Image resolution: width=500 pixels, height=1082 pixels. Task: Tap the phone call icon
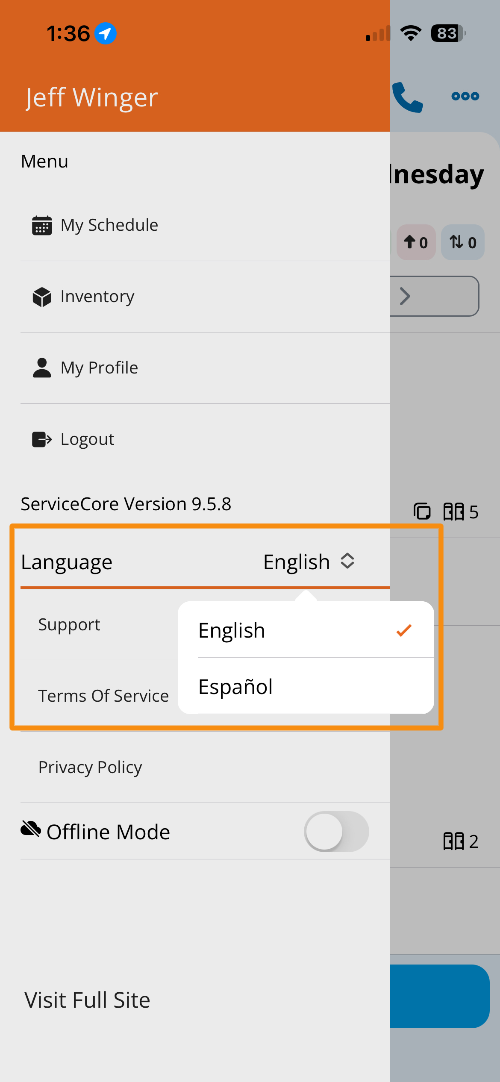pyautogui.click(x=407, y=97)
